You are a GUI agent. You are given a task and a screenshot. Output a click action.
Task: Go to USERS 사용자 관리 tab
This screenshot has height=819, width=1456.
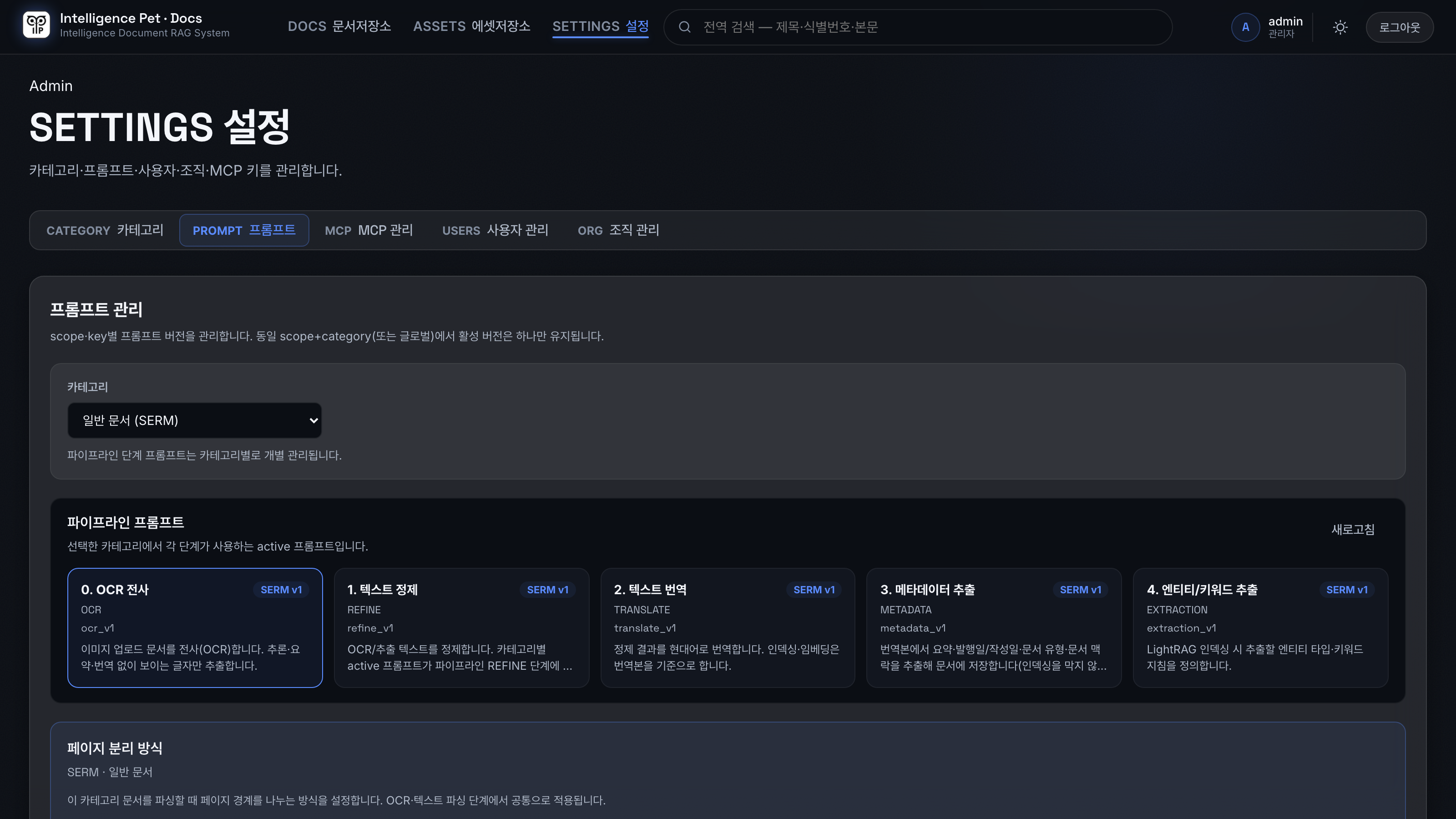click(495, 230)
